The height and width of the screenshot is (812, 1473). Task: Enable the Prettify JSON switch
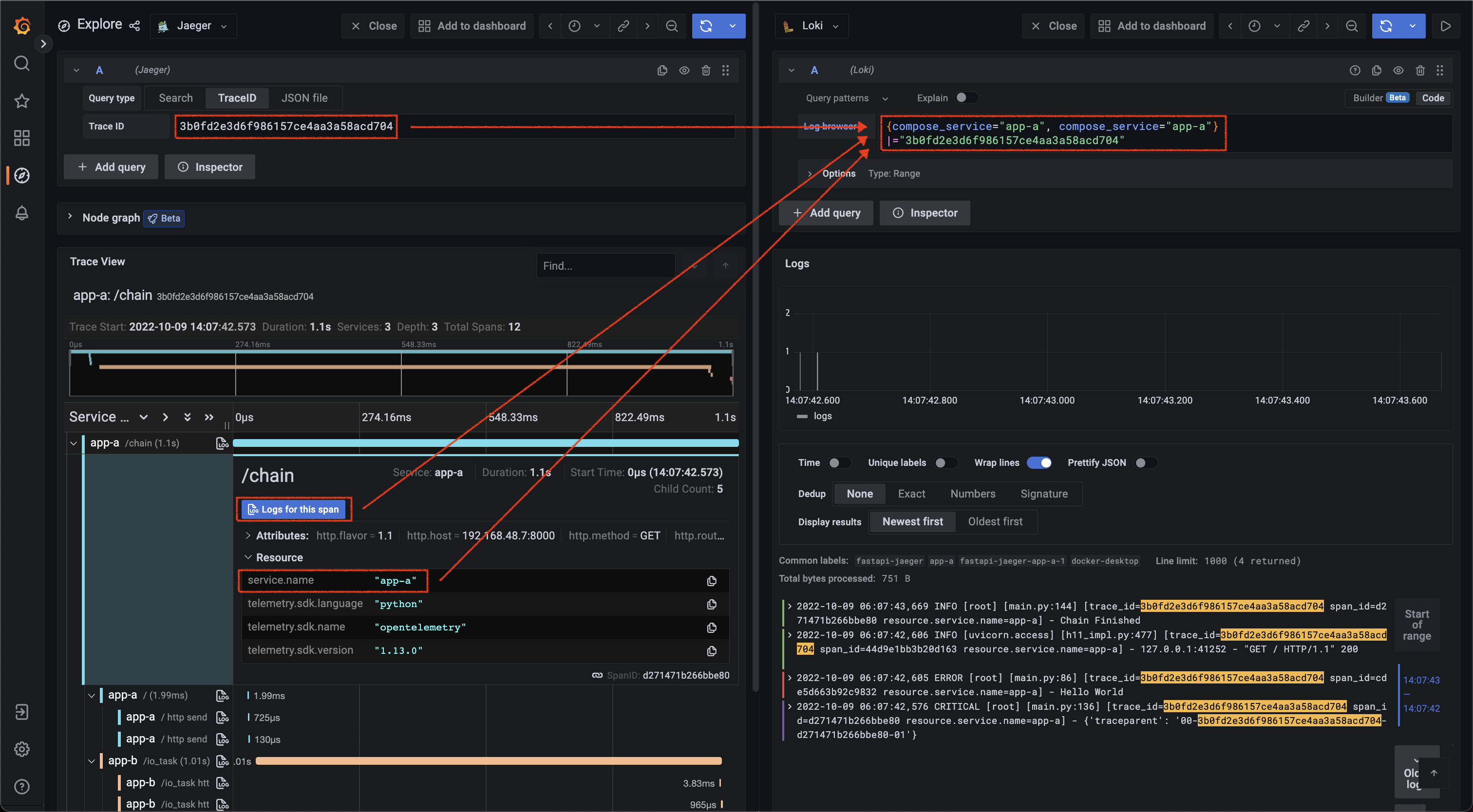[x=1145, y=462]
